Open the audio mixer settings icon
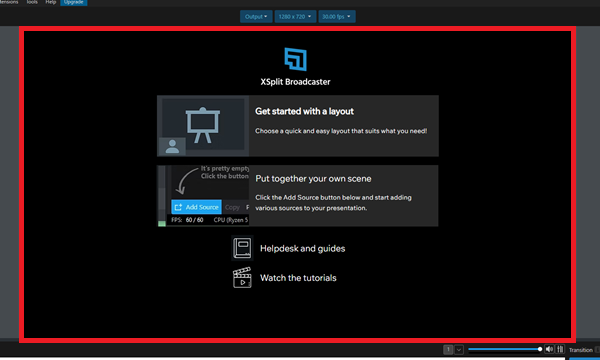 pyautogui.click(x=560, y=349)
